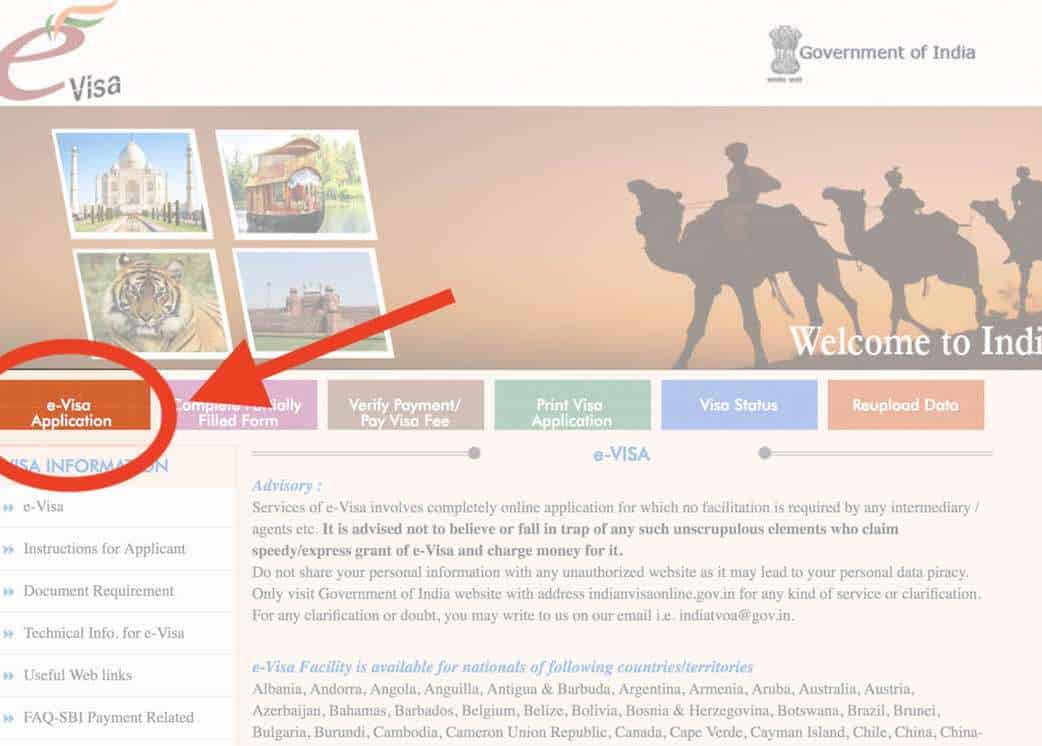Screen dimensions: 1042x746
Task: Open Technical Info. for e-Visa link
Action: coord(104,633)
